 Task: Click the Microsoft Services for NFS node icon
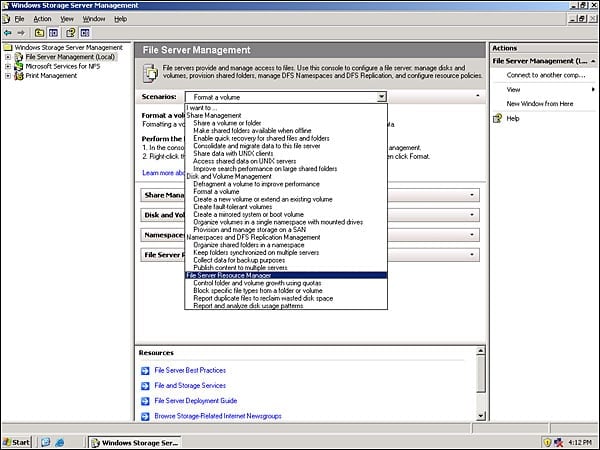click(x=19, y=67)
